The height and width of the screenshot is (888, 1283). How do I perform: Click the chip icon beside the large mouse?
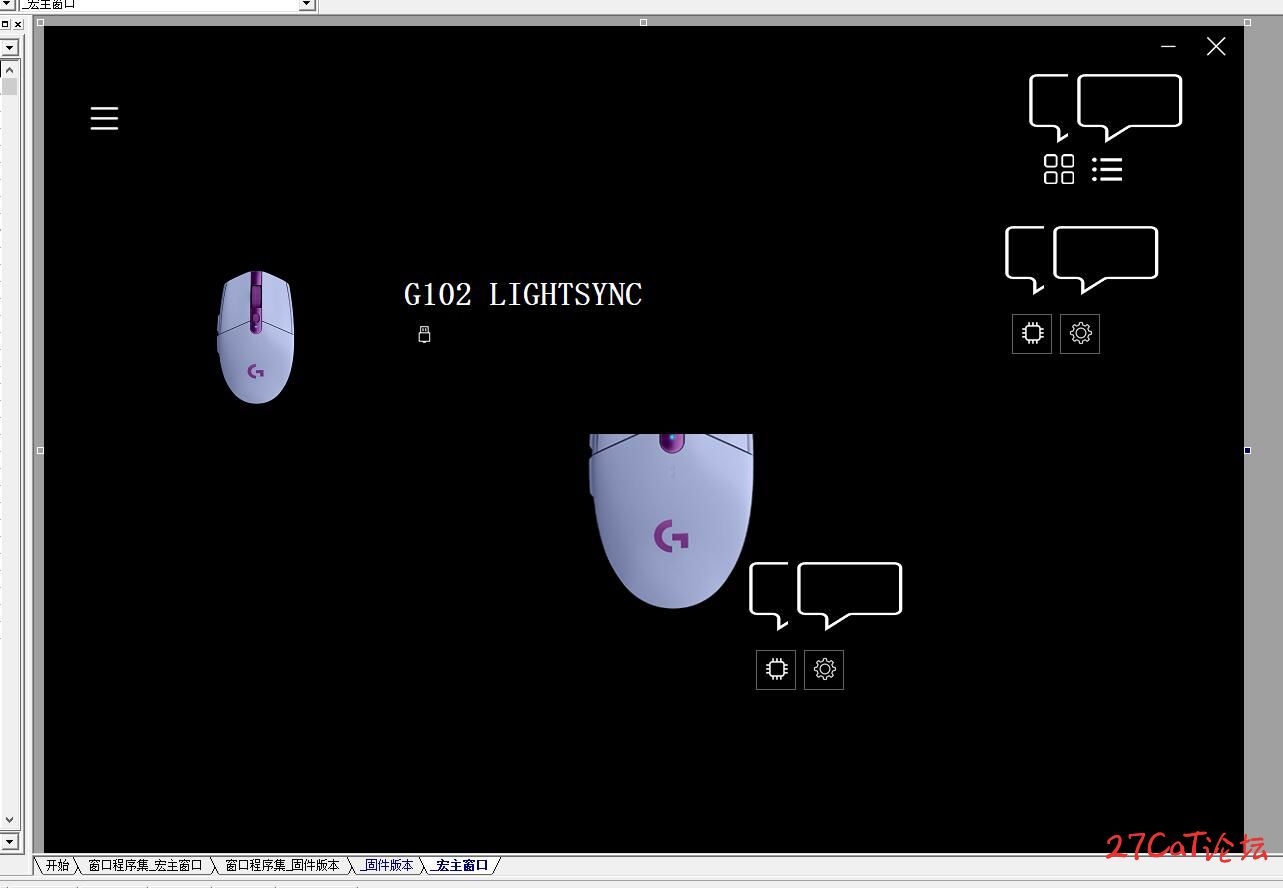pyautogui.click(x=776, y=669)
